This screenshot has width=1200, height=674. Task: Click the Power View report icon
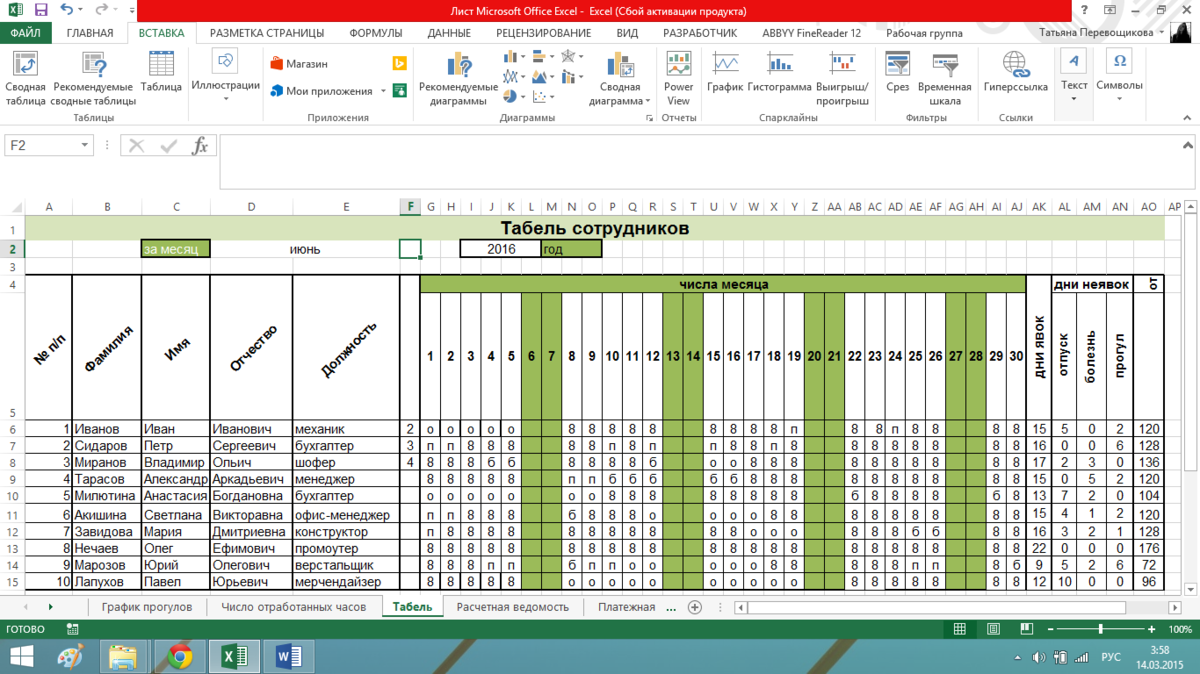pyautogui.click(x=678, y=78)
